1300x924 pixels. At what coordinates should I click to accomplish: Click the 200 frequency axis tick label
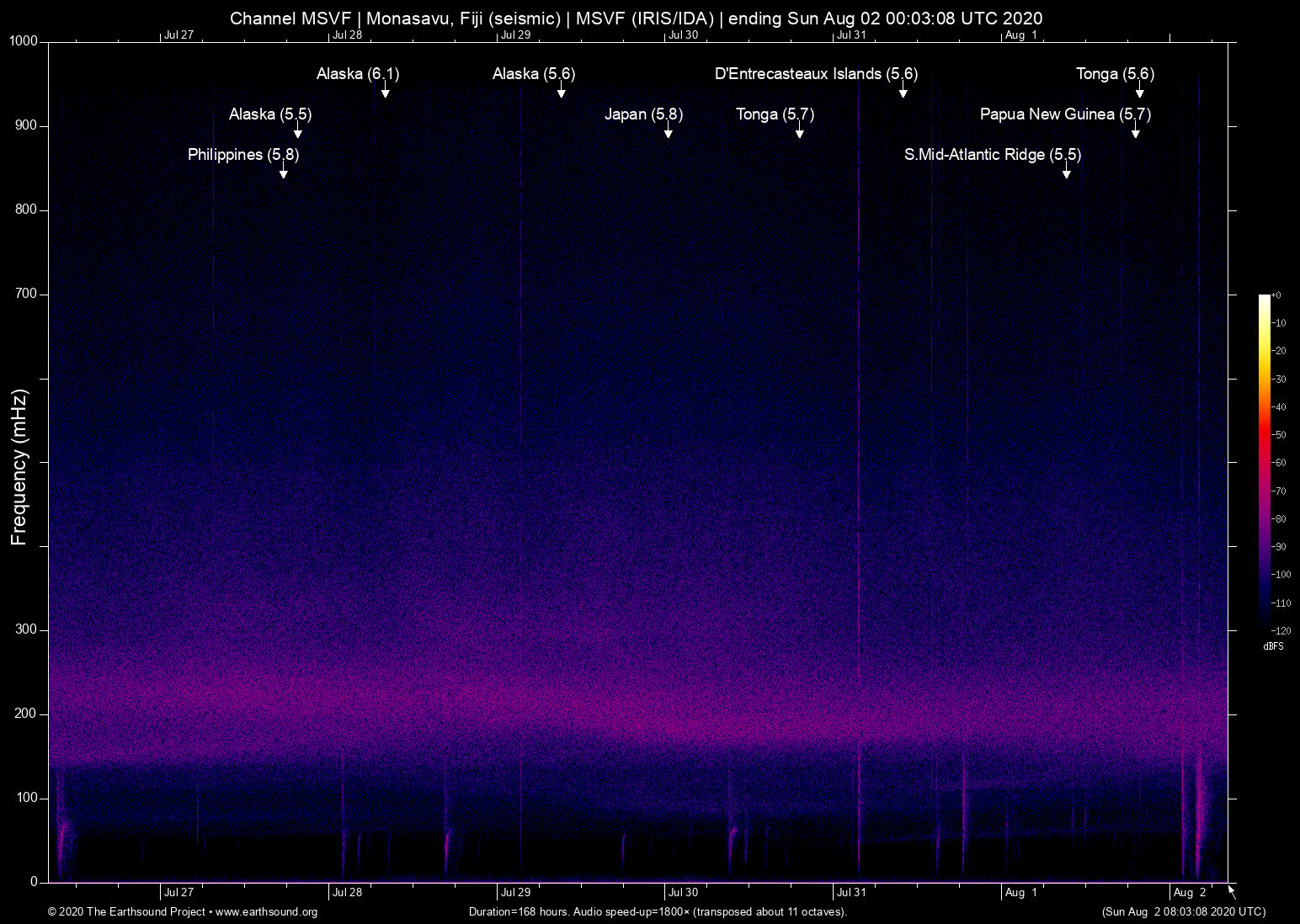pos(27,714)
